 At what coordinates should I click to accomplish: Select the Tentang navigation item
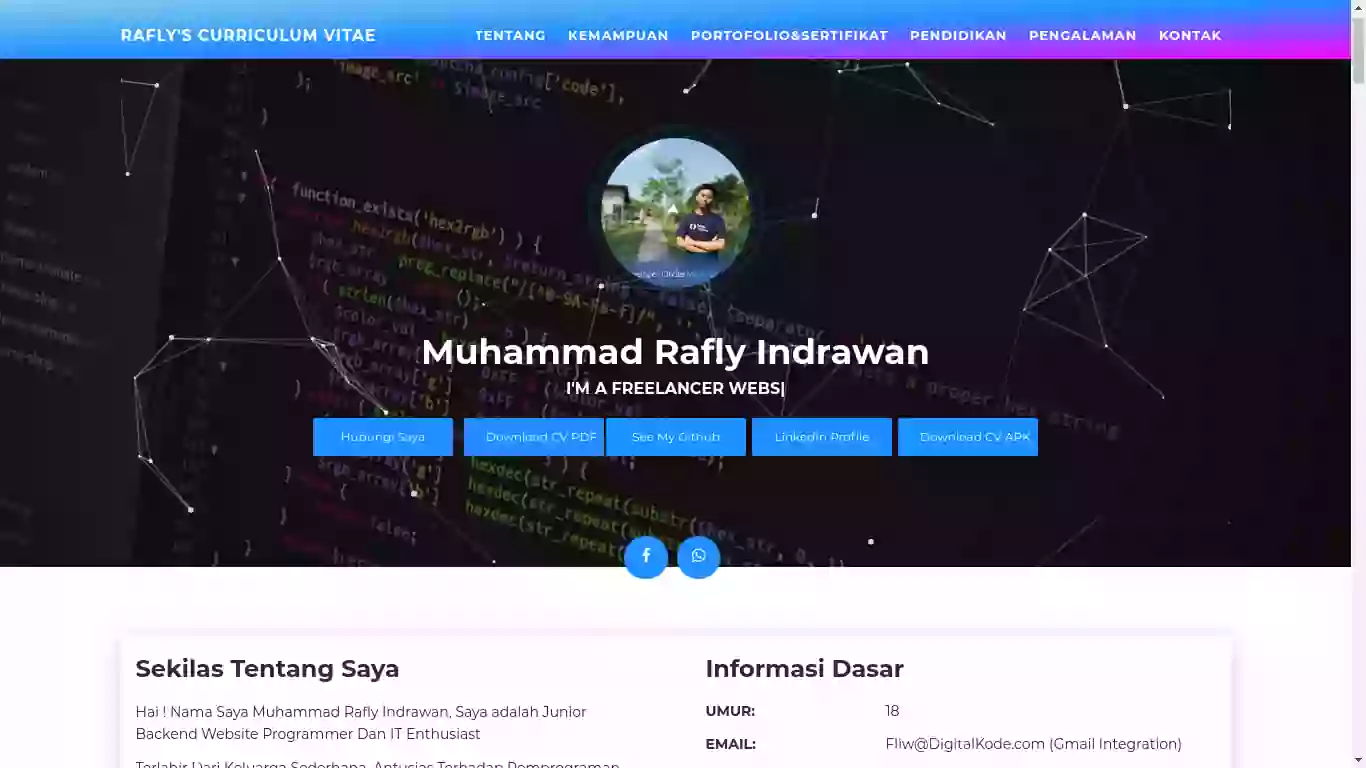point(510,35)
